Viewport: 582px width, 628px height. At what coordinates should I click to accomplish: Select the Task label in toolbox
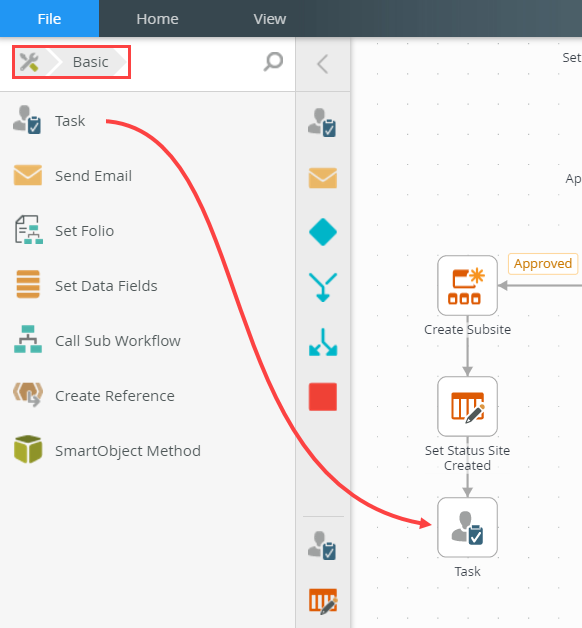(70, 121)
